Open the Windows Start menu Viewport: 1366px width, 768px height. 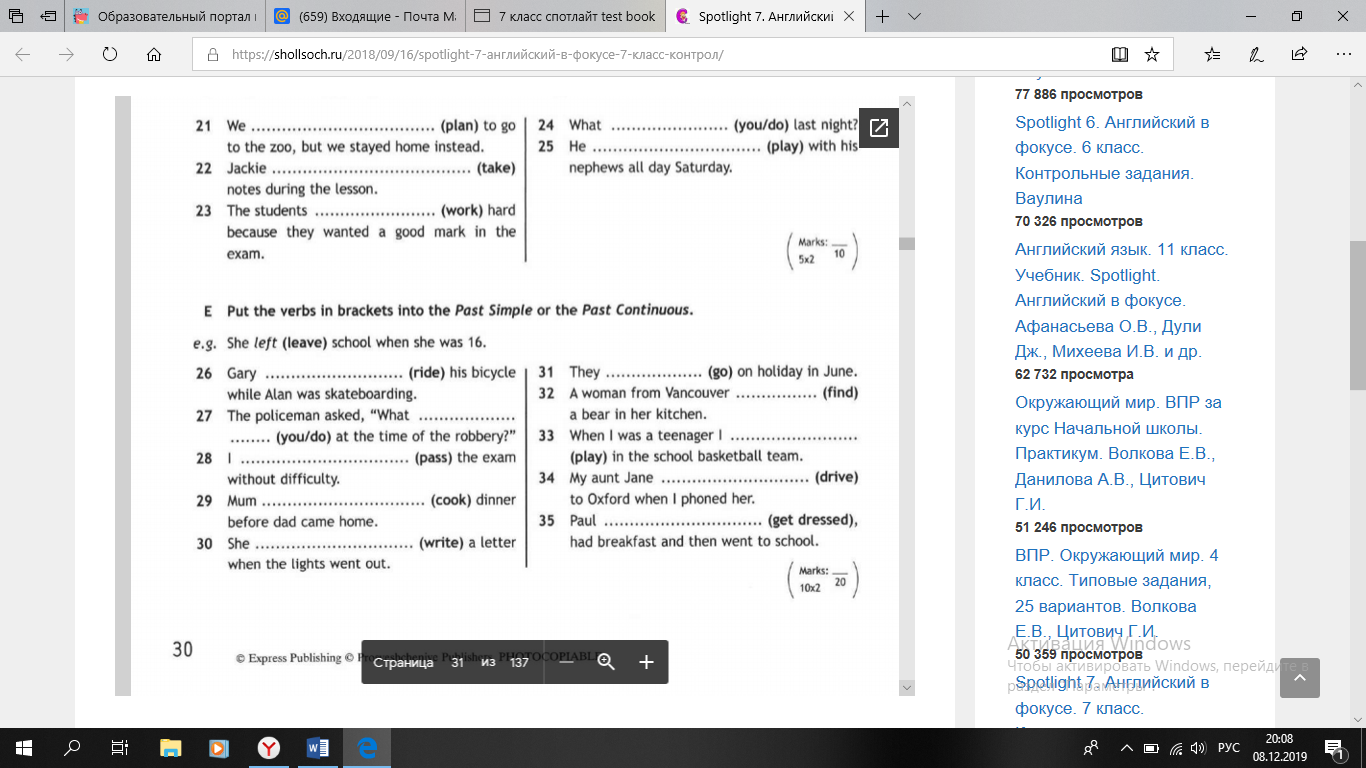click(x=23, y=747)
